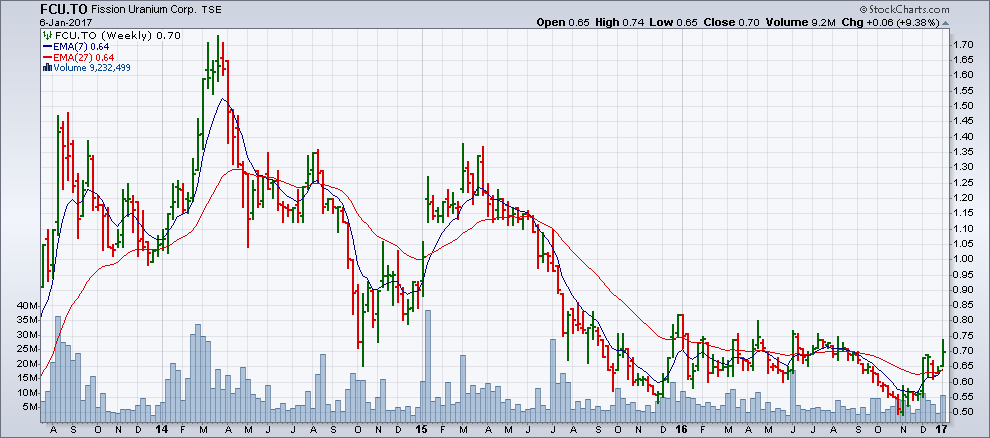Click the Open 0.65 header value

coord(563,23)
